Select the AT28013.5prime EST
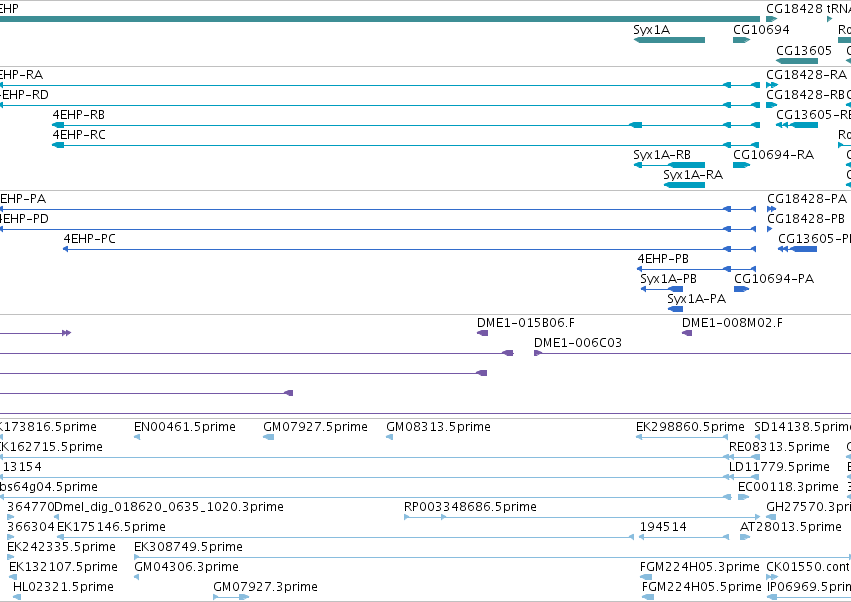 tap(745, 538)
